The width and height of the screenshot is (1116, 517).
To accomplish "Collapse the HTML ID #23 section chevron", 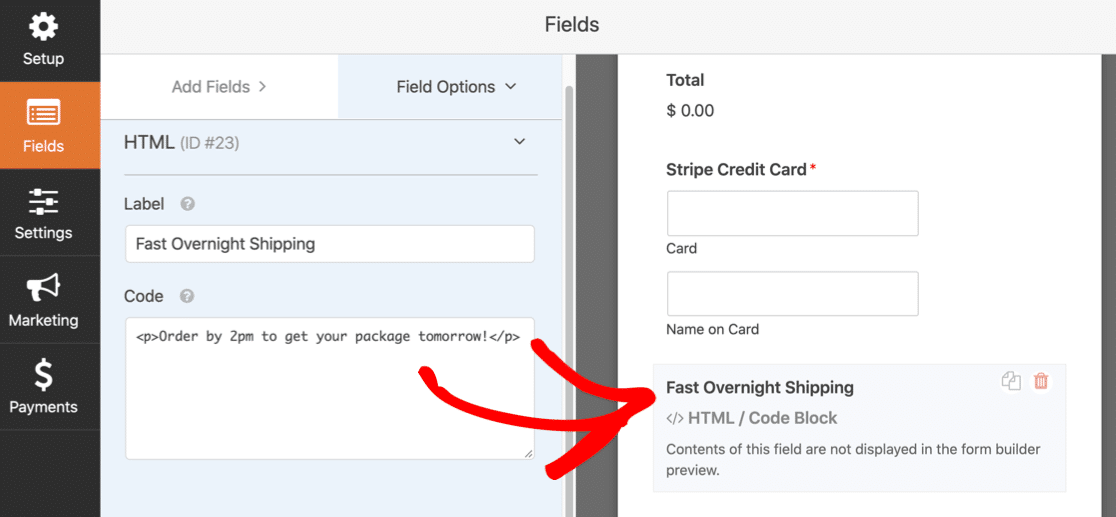I will [x=520, y=142].
